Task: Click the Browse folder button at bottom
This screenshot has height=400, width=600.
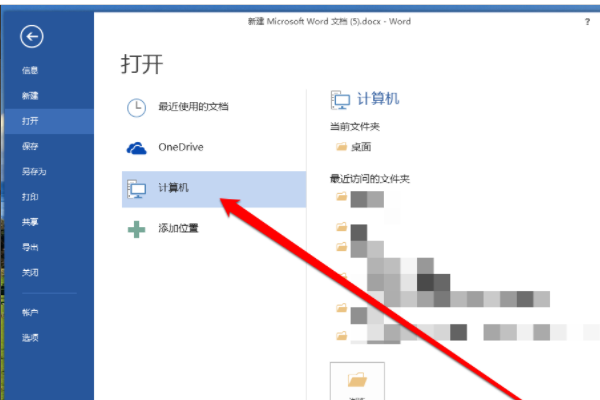Action: coord(357,381)
